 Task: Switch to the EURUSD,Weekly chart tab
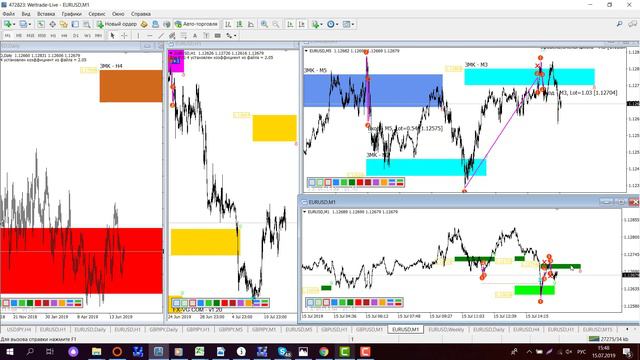(x=446, y=329)
